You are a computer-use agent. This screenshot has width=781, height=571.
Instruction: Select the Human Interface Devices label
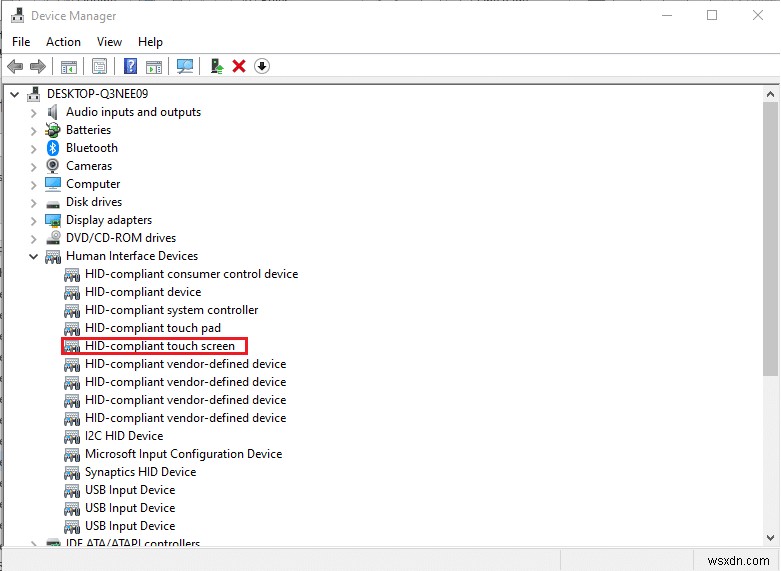coord(132,256)
